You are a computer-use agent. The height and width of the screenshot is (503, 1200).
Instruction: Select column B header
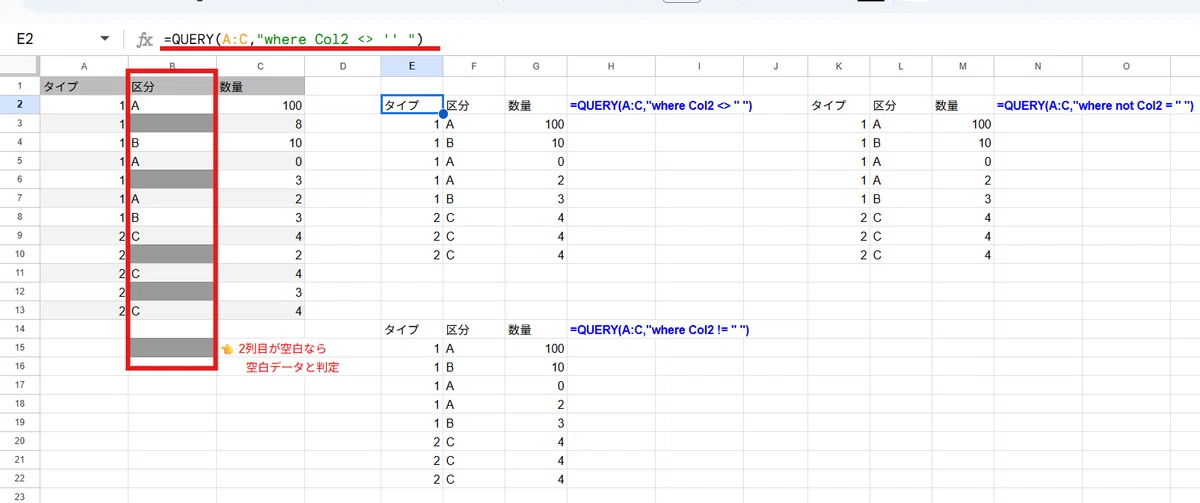(172, 66)
